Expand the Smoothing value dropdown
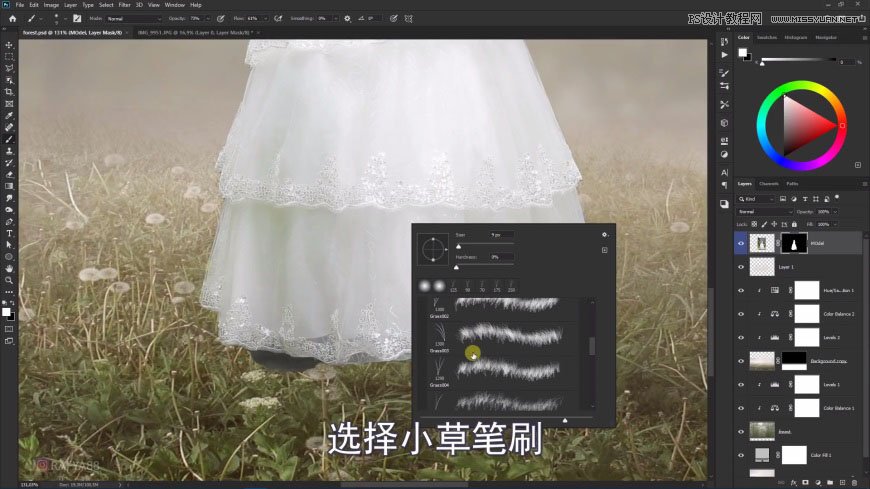 click(x=335, y=18)
